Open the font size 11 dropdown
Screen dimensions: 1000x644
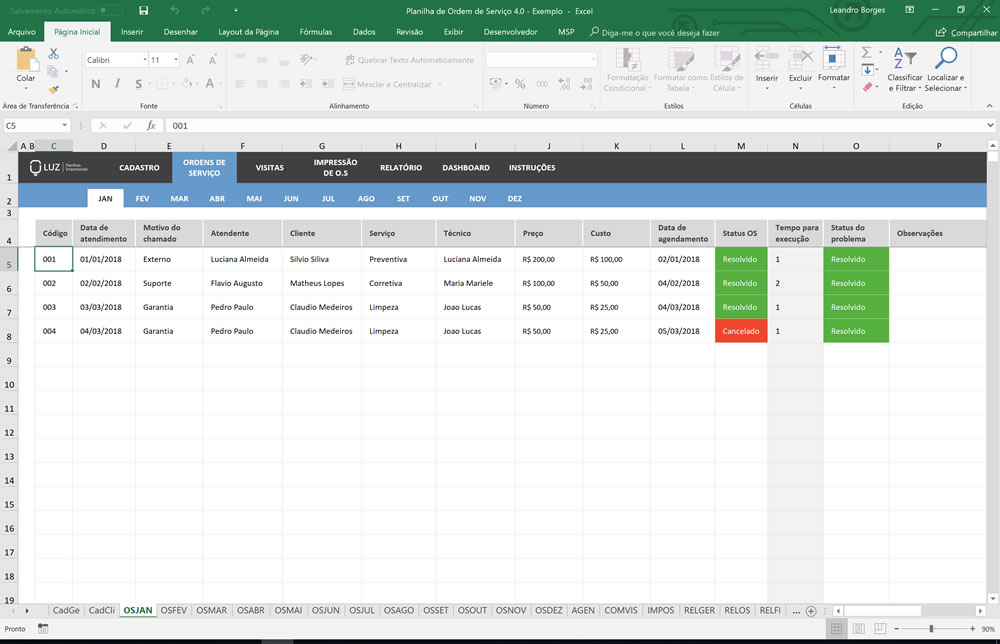pos(176,60)
